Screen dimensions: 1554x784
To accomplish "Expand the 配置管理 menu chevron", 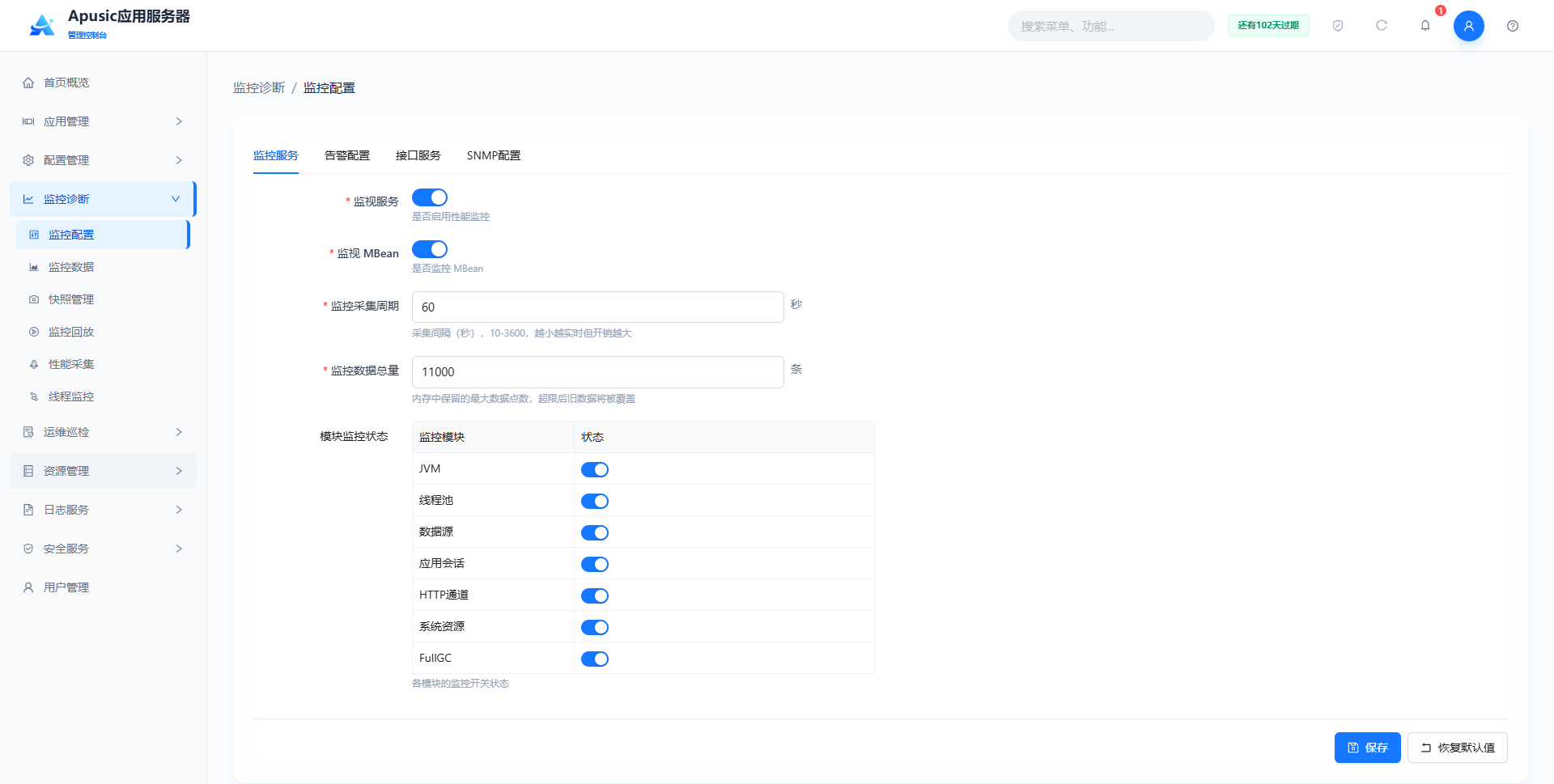I will [179, 160].
